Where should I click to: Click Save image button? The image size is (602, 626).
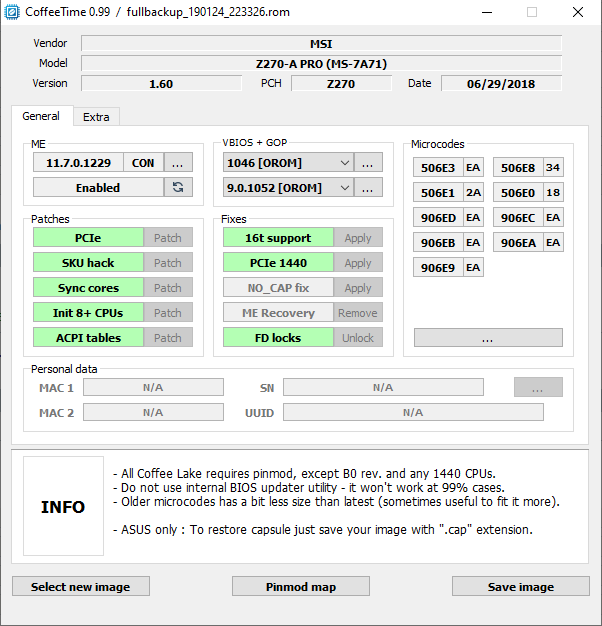[x=521, y=586]
